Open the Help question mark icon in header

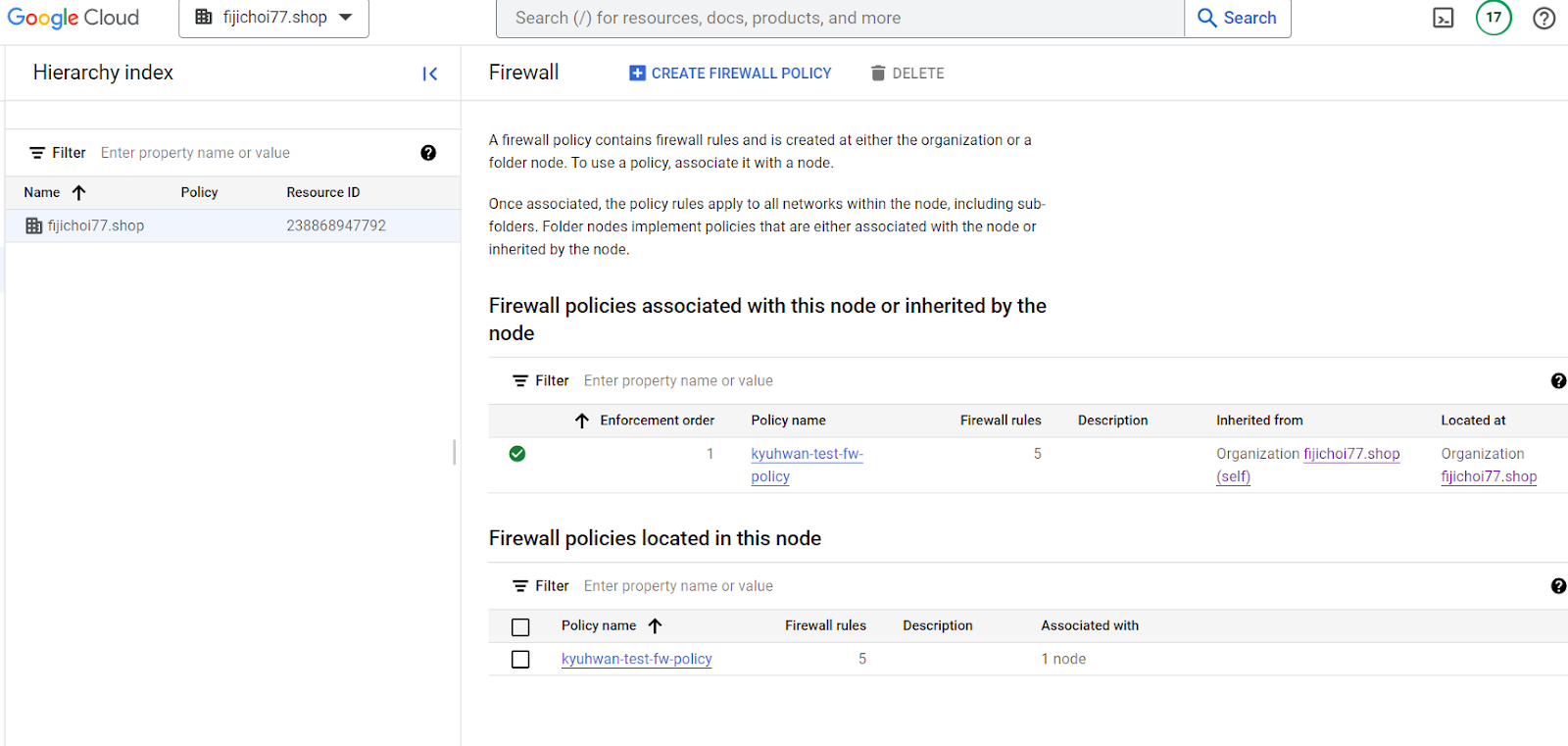[x=1543, y=18]
